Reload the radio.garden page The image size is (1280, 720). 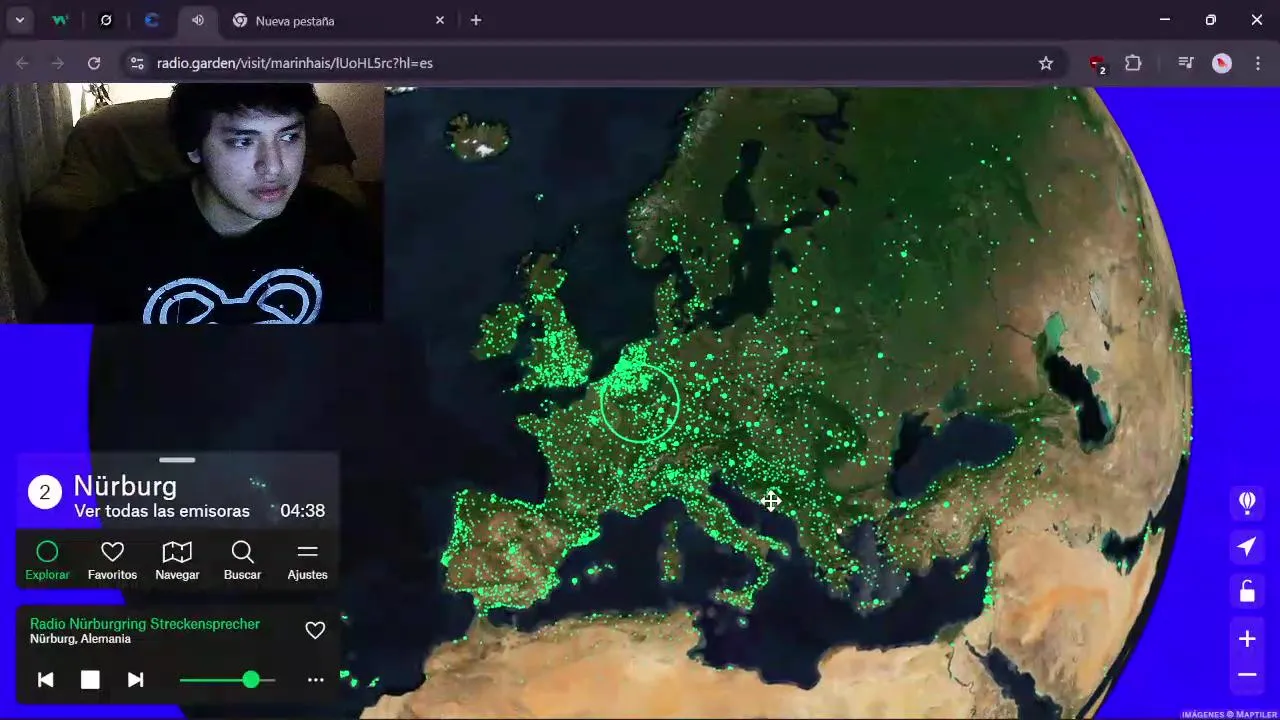[94, 63]
